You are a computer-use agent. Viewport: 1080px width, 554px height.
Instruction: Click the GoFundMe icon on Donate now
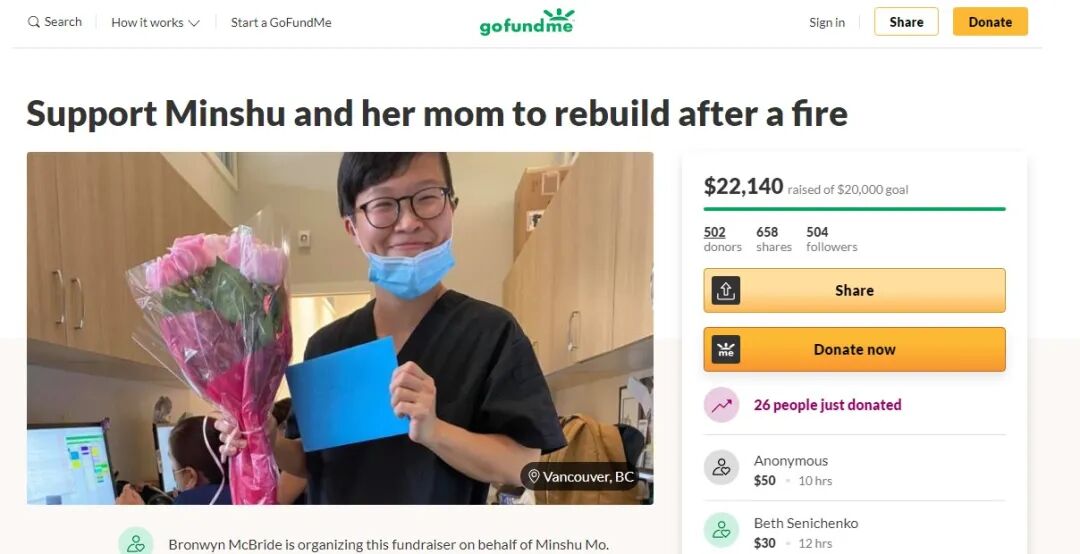pyautogui.click(x=726, y=349)
